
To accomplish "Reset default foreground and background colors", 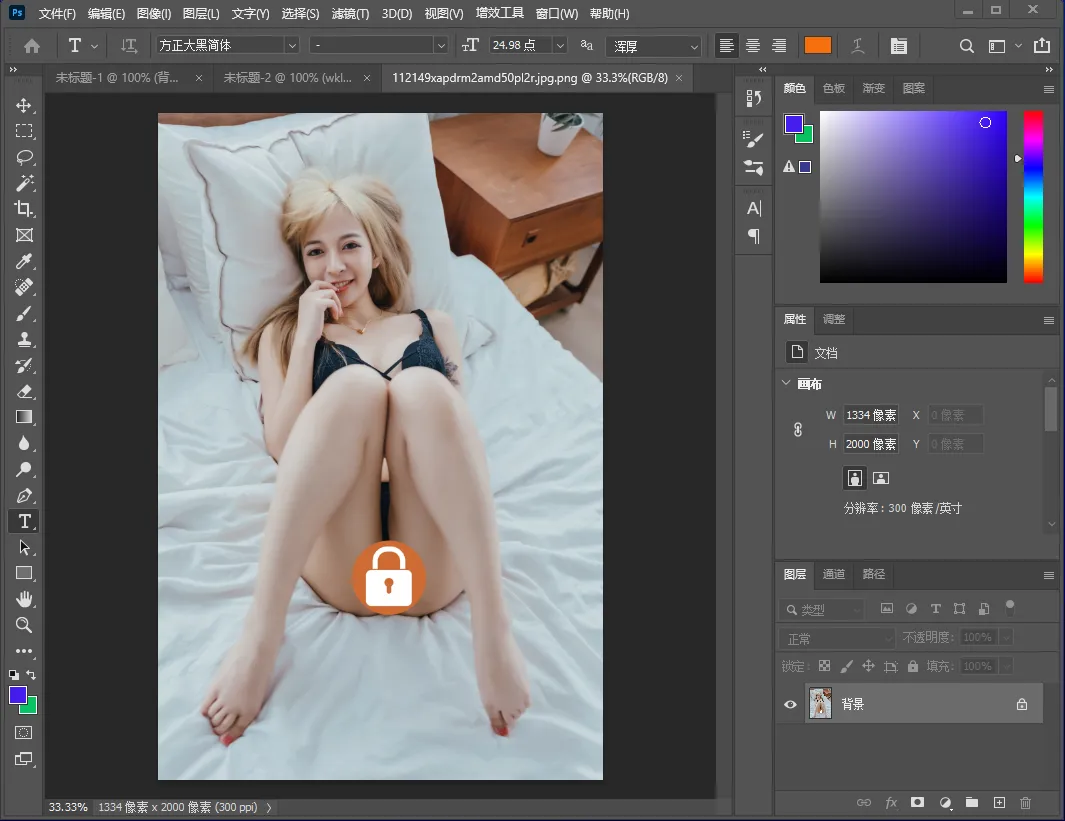I will click(x=14, y=674).
